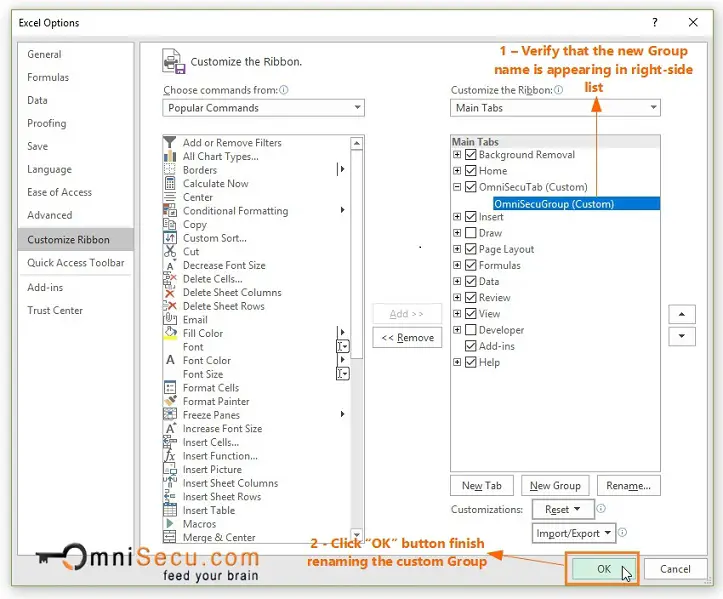Image resolution: width=723 pixels, height=599 pixels.
Task: Click the Format Painter brush icon
Action: point(170,401)
